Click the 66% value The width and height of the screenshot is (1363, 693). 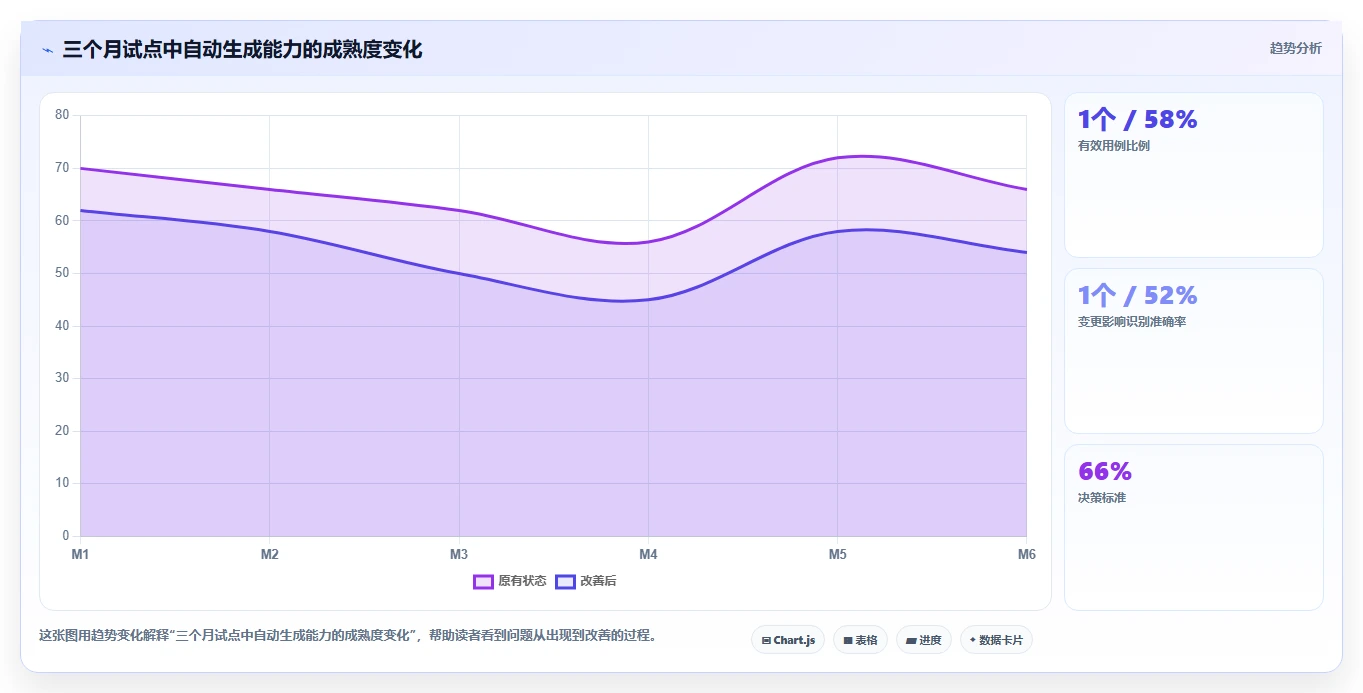point(1105,471)
